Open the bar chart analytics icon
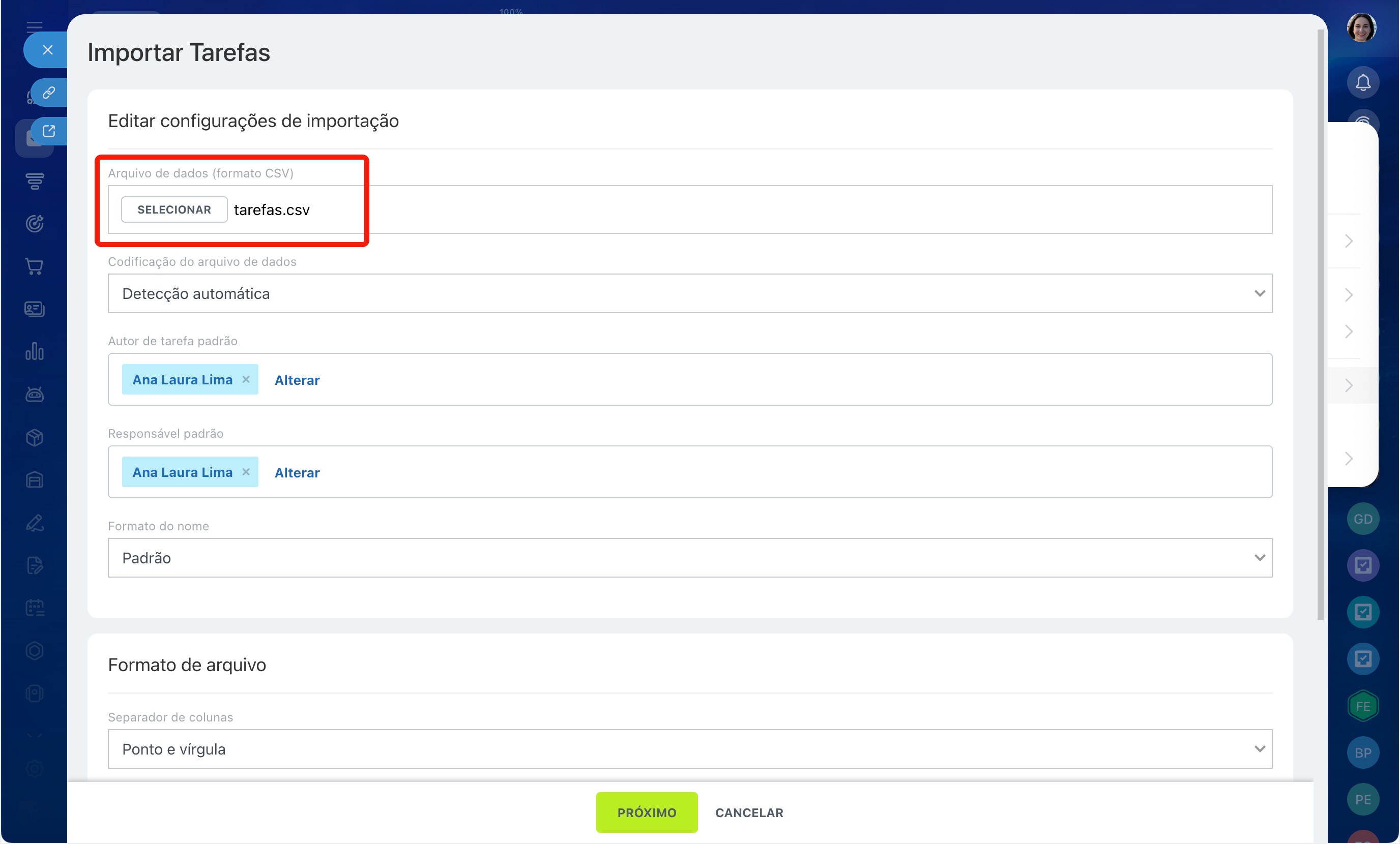The width and height of the screenshot is (1400, 844). [35, 351]
